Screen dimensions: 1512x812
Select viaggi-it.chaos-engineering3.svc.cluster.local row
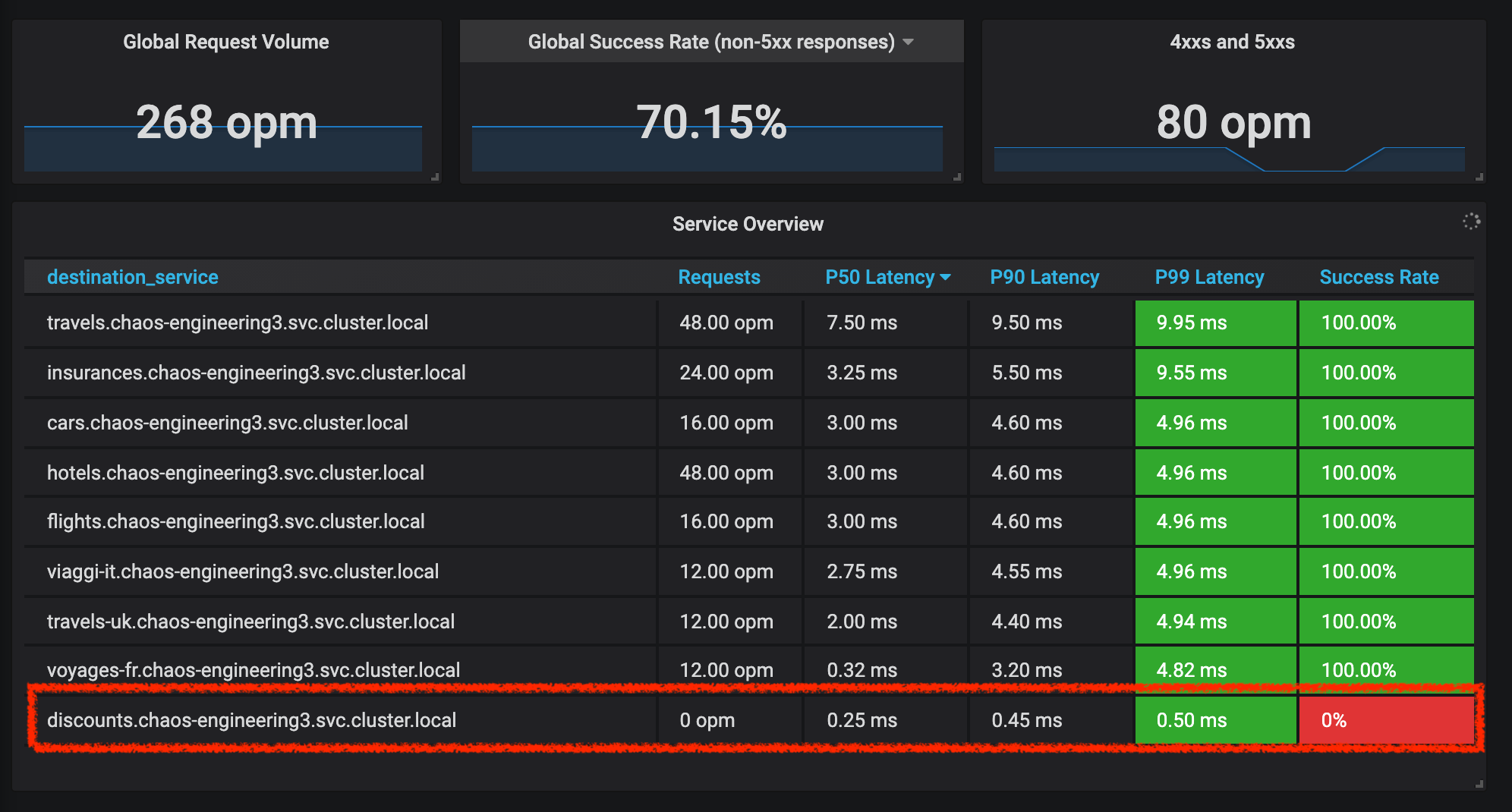749,571
